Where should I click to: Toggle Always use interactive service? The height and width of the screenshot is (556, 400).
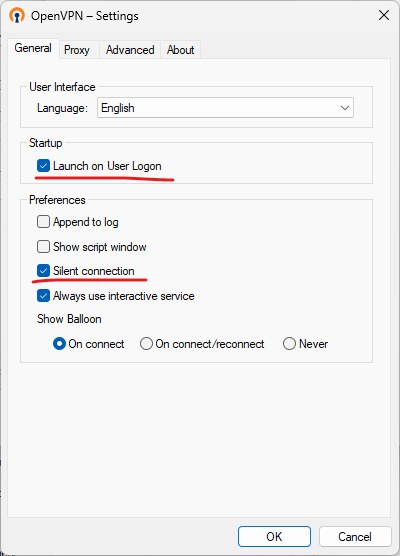click(43, 296)
